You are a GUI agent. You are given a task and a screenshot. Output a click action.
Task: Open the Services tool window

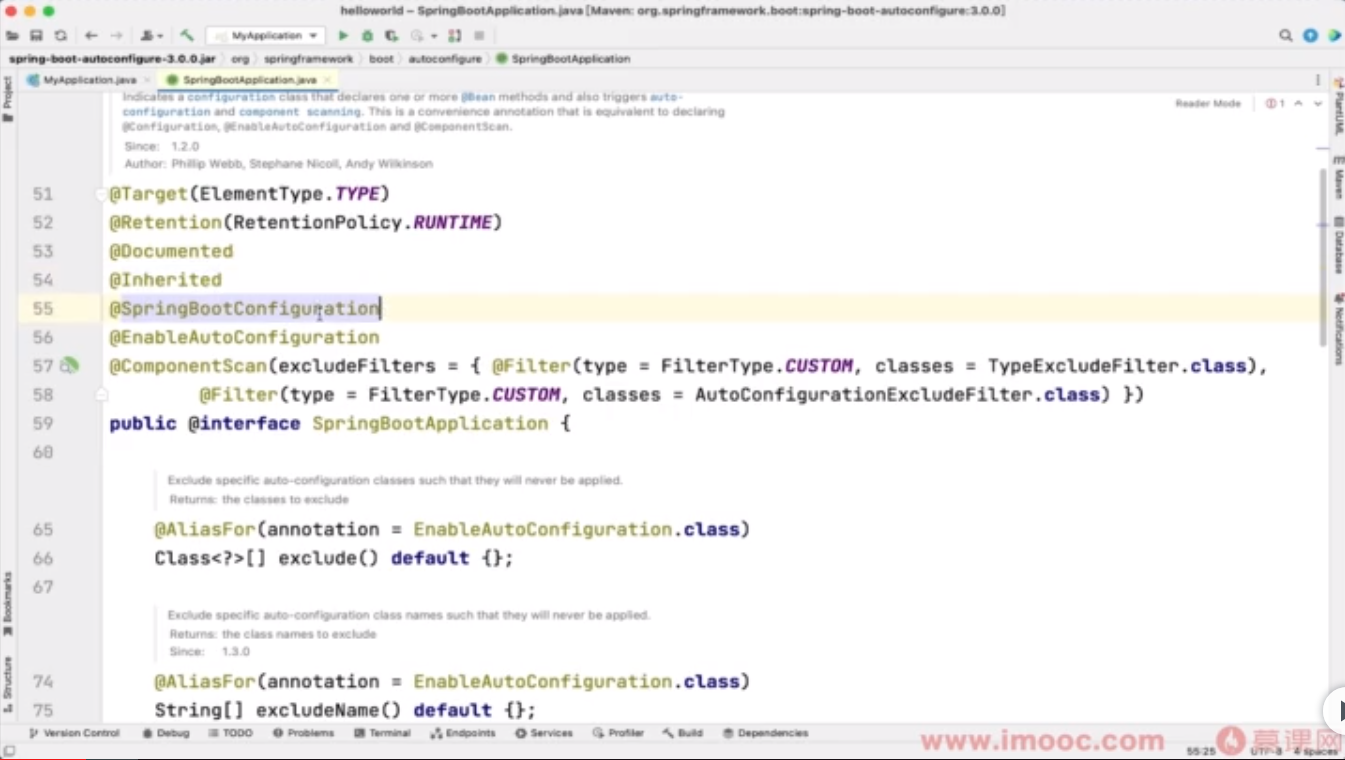545,733
